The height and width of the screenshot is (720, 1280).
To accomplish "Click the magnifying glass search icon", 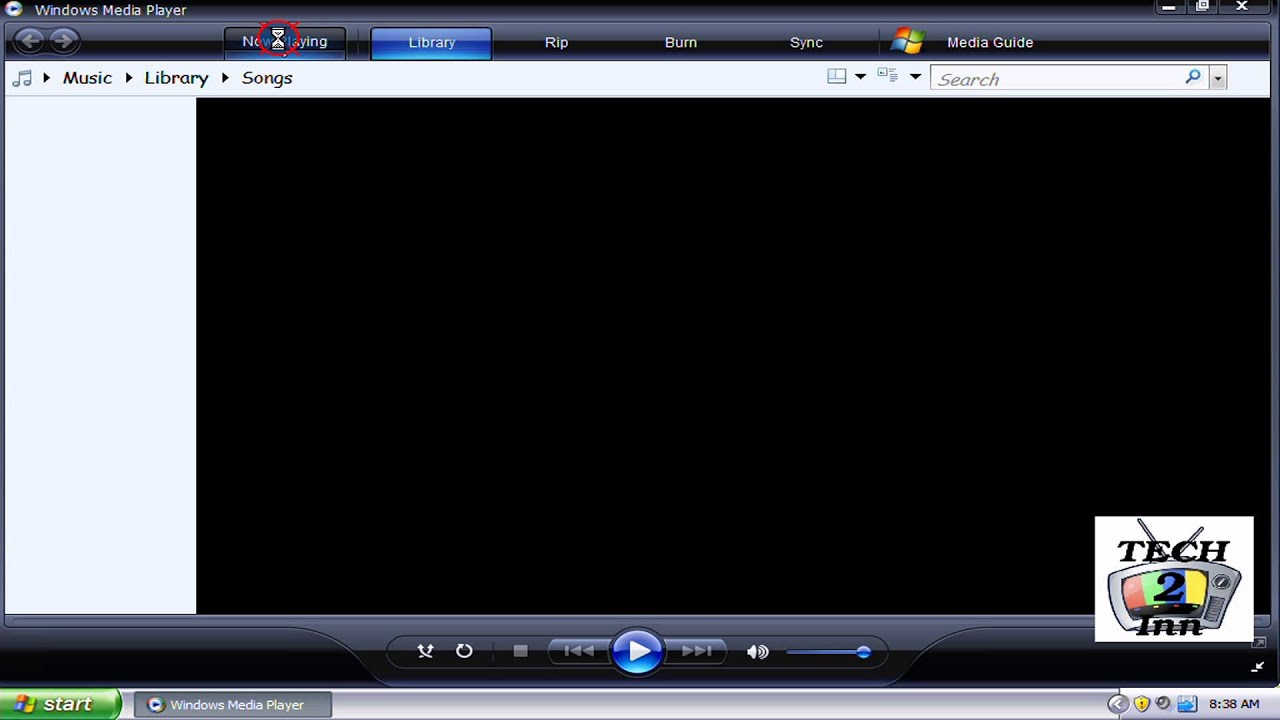I will tap(1193, 77).
